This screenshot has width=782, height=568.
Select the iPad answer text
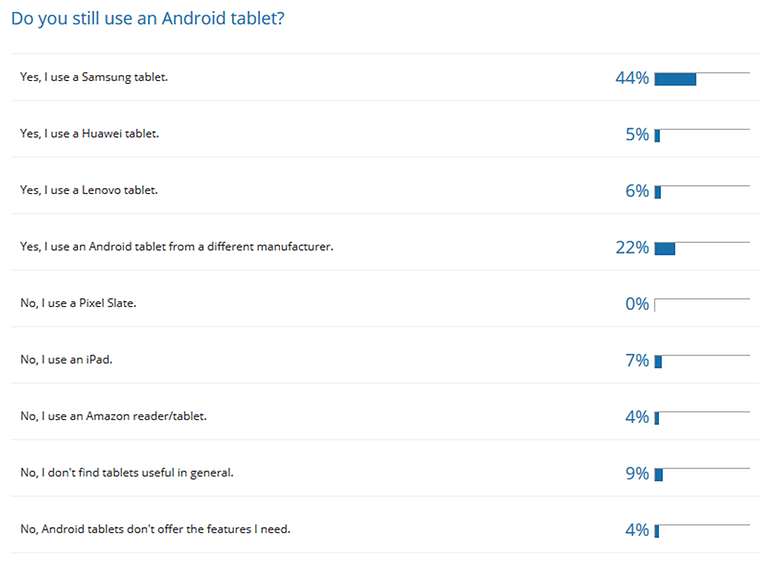[66, 360]
